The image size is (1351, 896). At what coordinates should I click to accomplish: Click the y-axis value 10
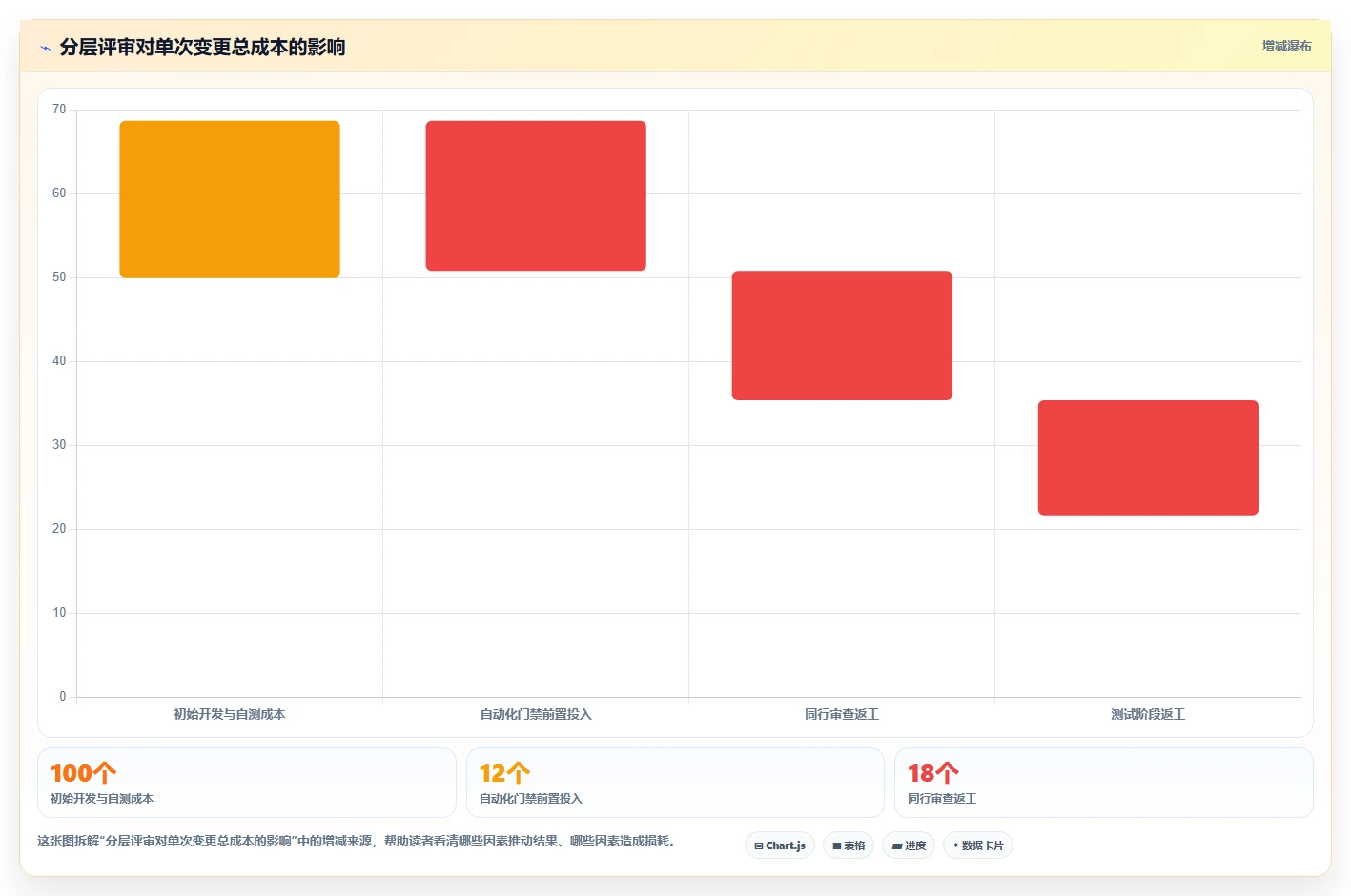pos(59,613)
